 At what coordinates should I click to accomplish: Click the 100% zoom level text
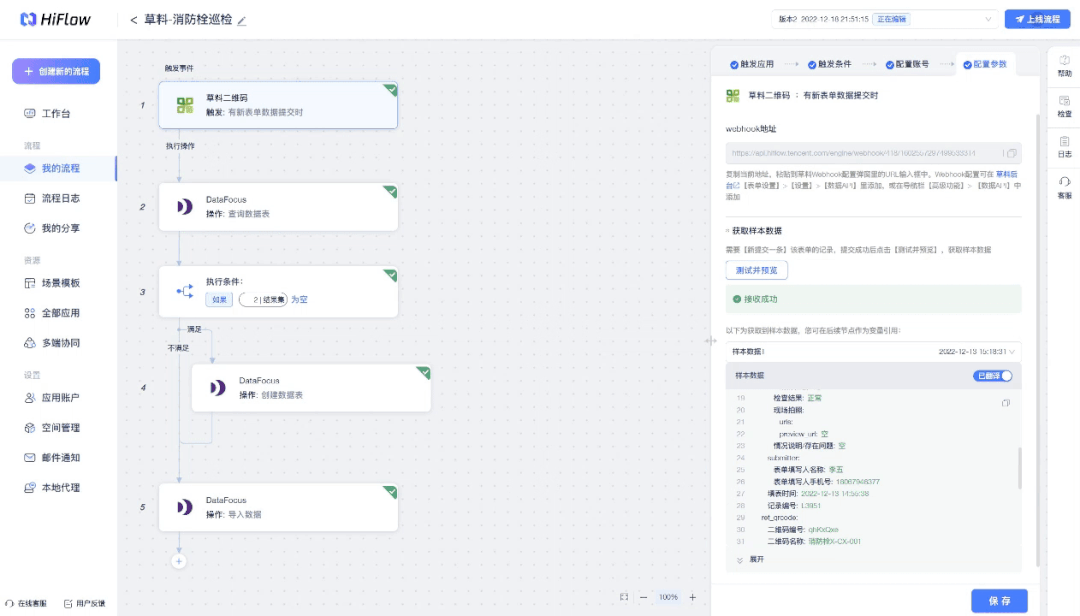(x=668, y=597)
